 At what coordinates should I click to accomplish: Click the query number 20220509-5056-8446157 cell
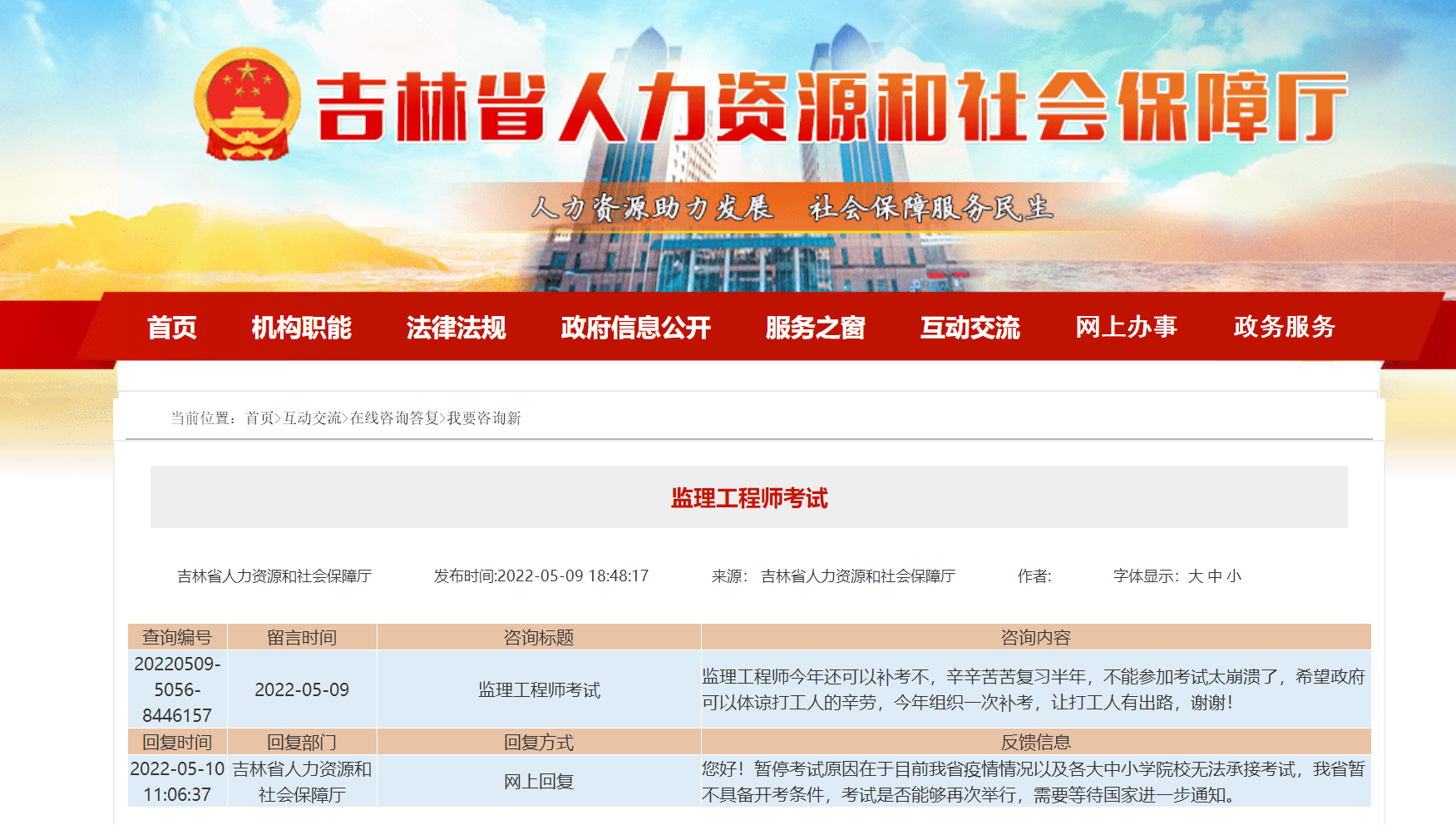(177, 689)
